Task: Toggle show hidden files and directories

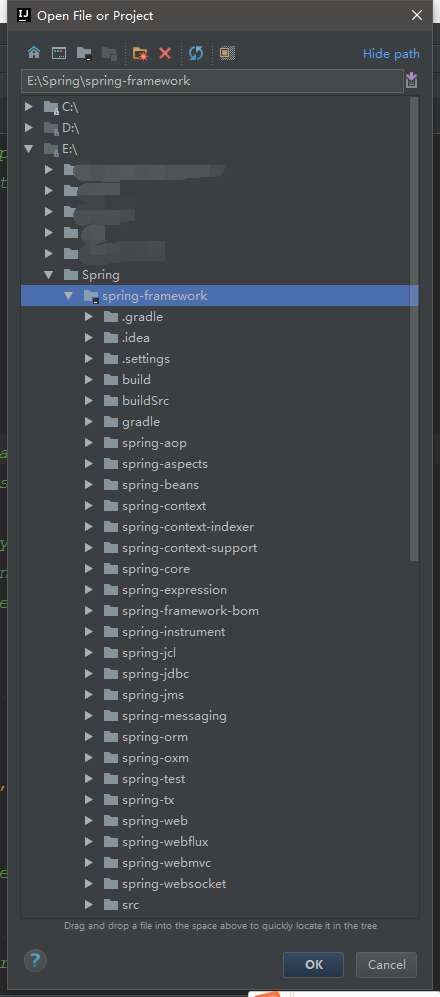Action: pos(228,53)
